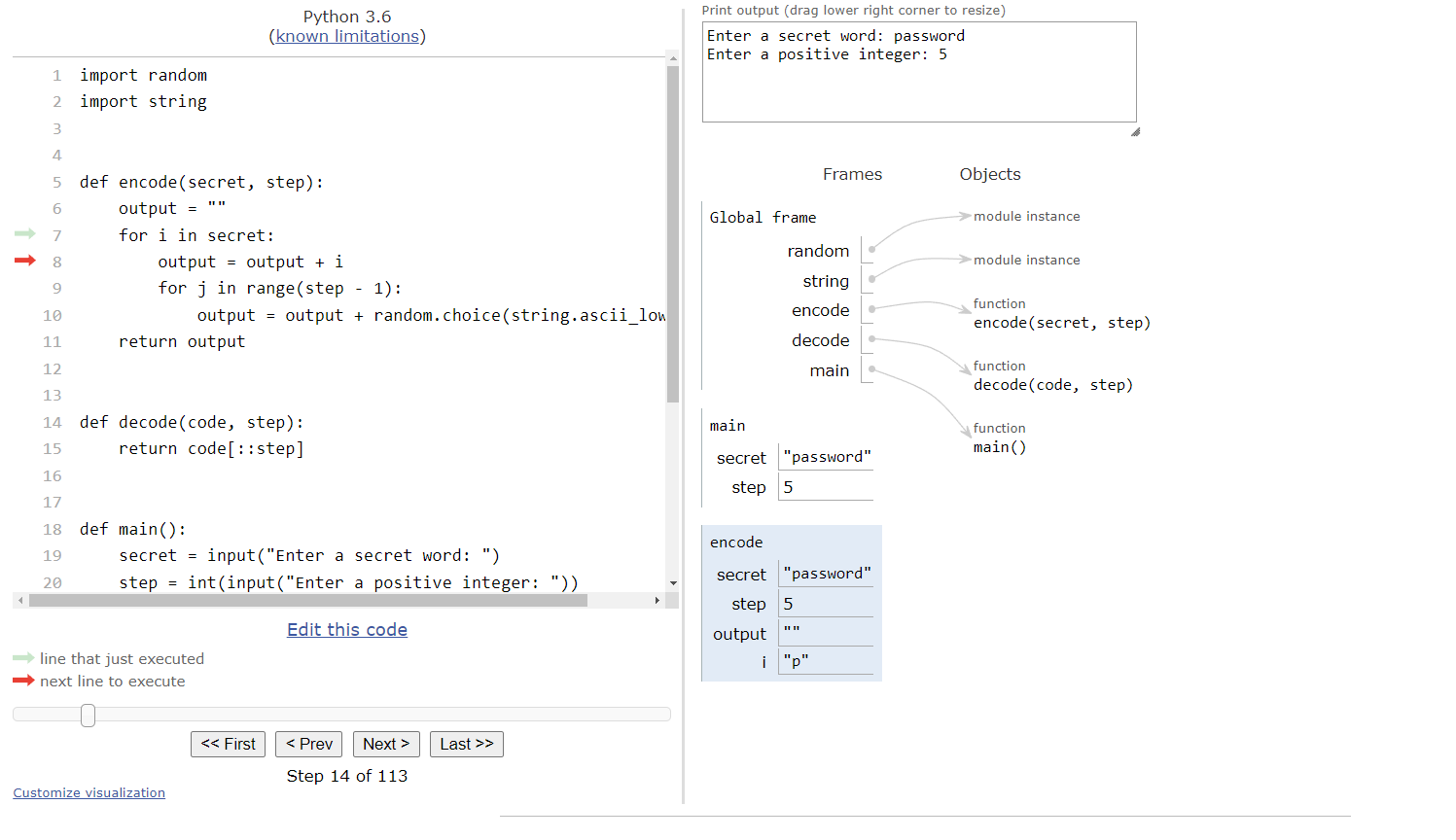Click the print output resize corner handle

pyautogui.click(x=1135, y=131)
